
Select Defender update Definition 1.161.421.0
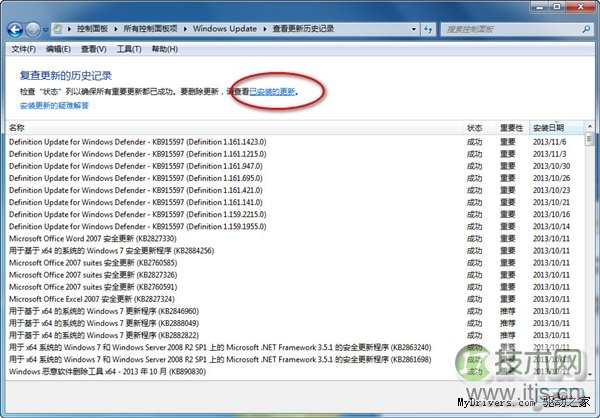(x=135, y=190)
